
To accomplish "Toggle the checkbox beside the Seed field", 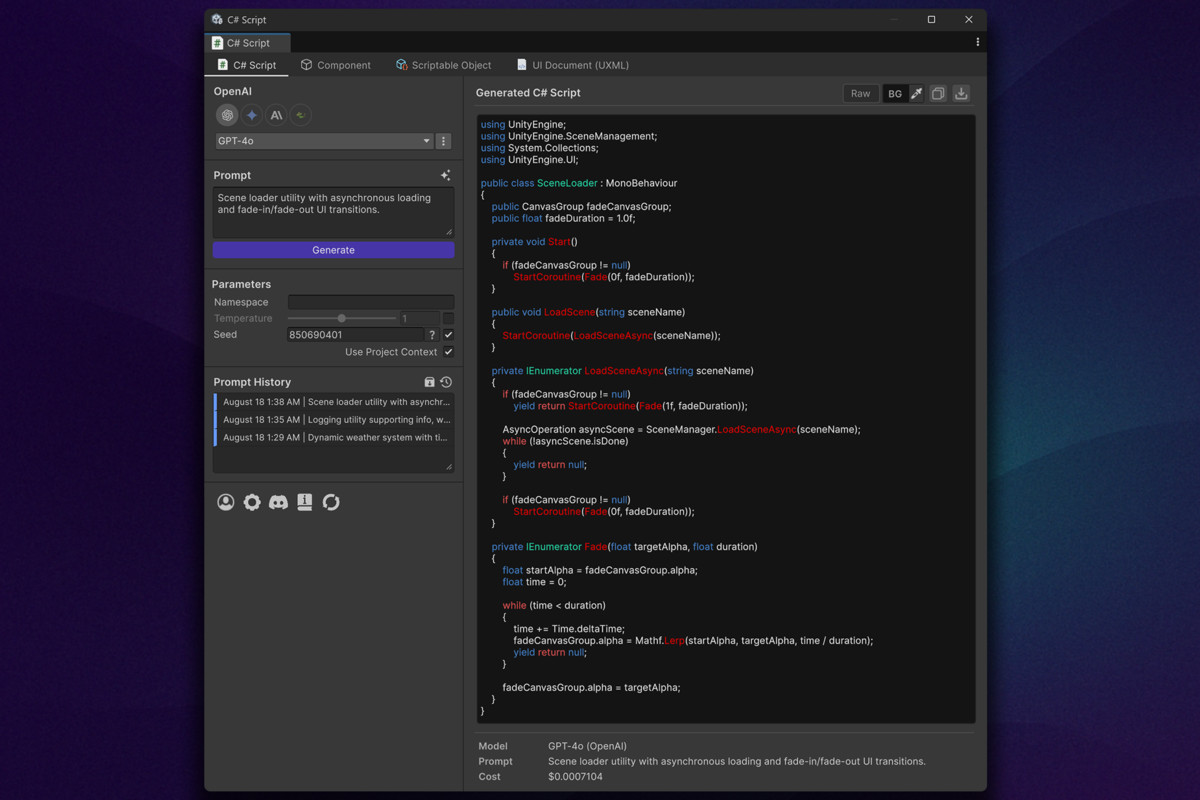I will coord(448,335).
